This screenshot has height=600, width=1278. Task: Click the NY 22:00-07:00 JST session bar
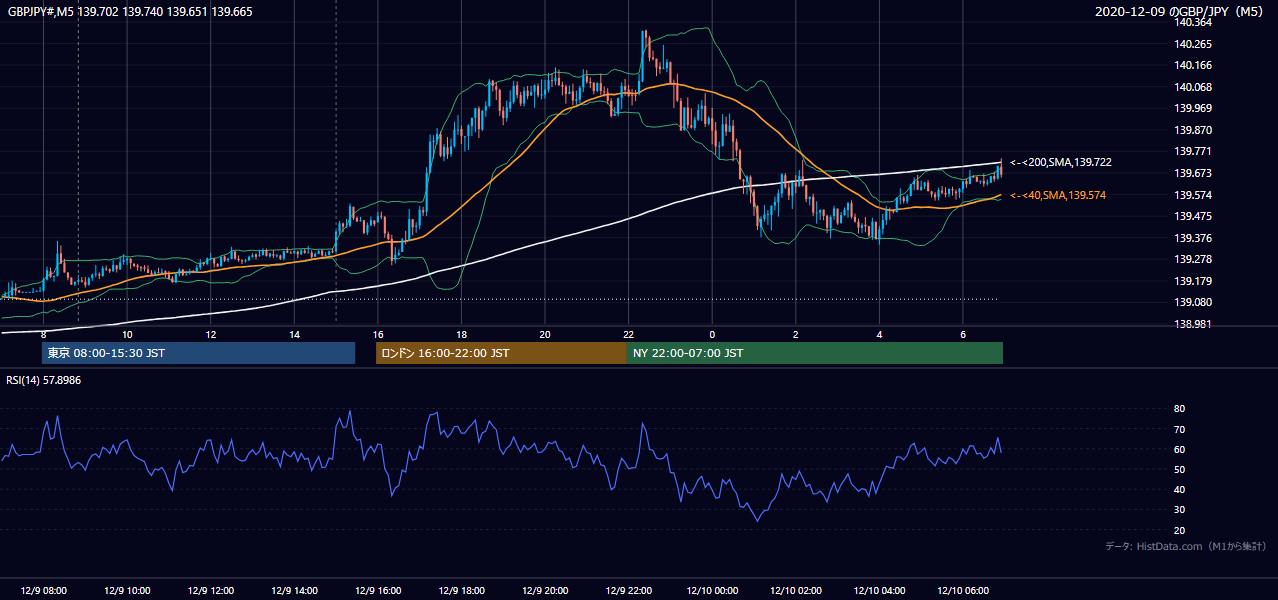click(x=815, y=353)
